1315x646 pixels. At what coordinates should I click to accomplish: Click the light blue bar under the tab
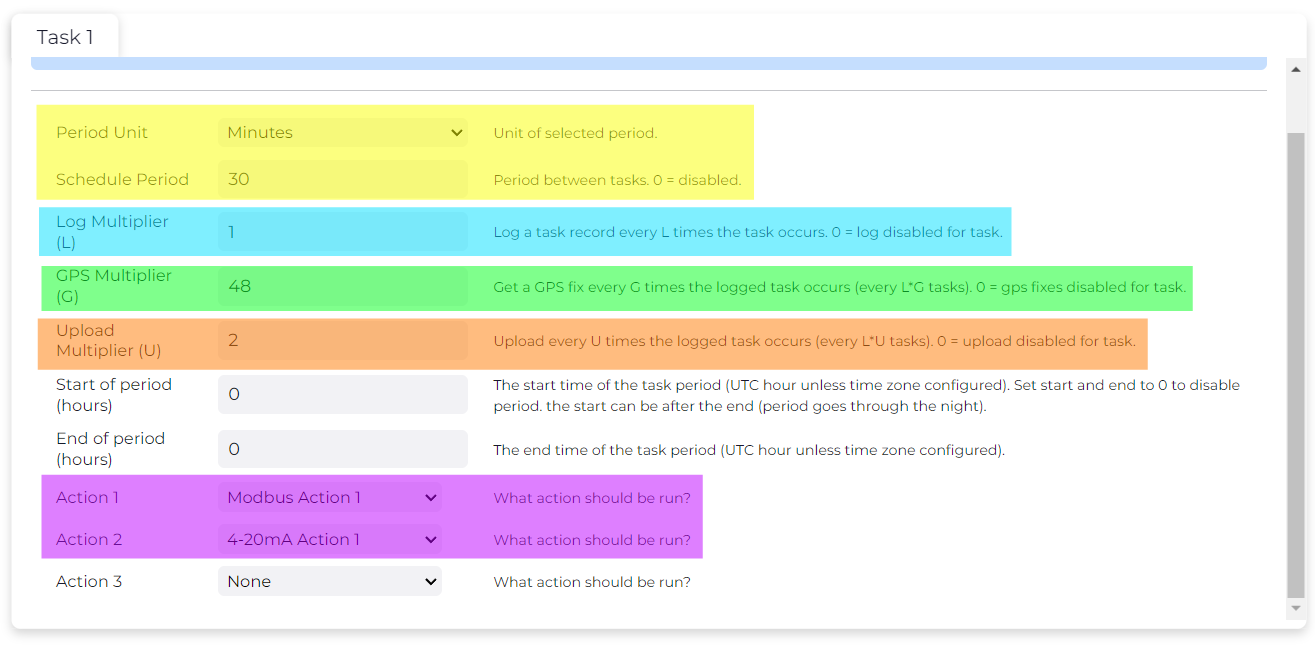click(648, 63)
